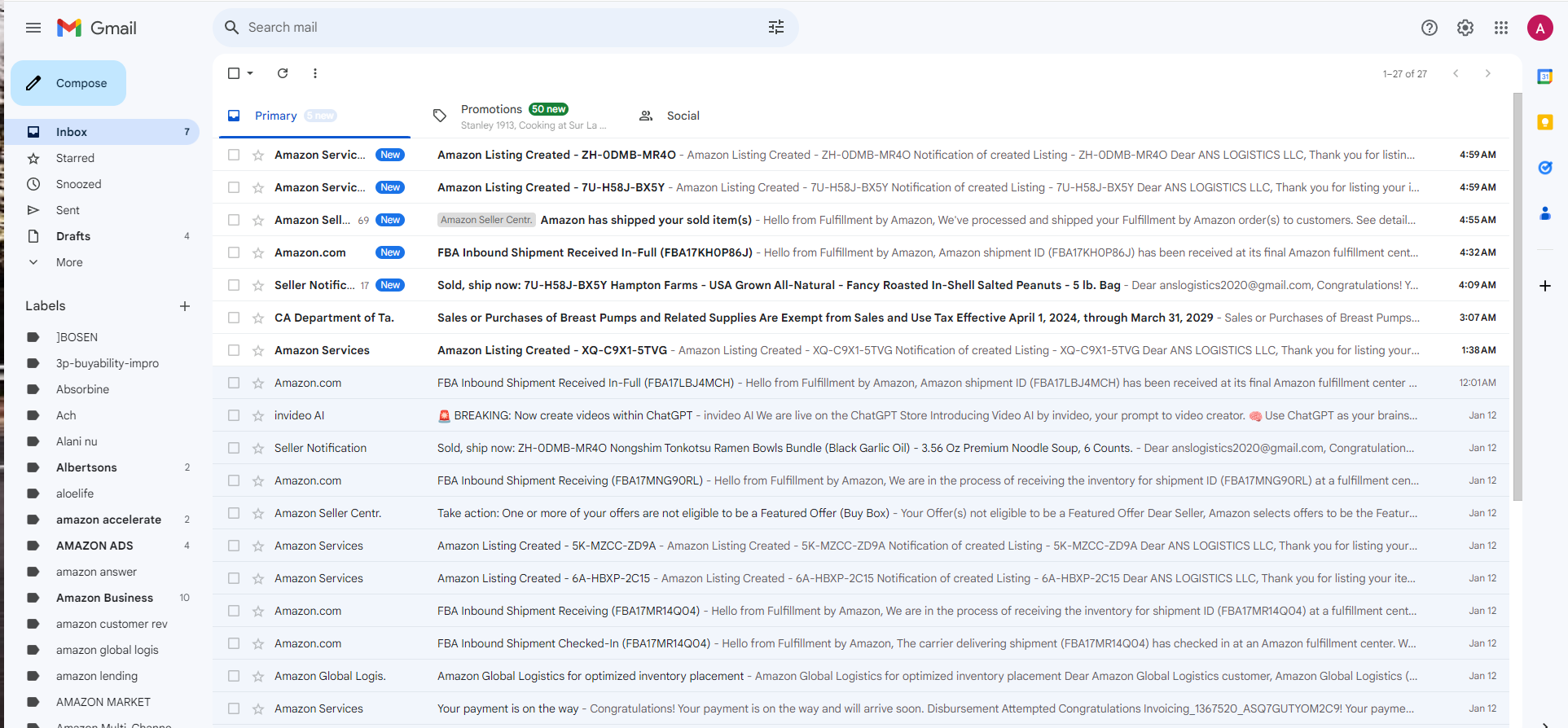
Task: Open the Drafts folder
Action: tap(102, 236)
